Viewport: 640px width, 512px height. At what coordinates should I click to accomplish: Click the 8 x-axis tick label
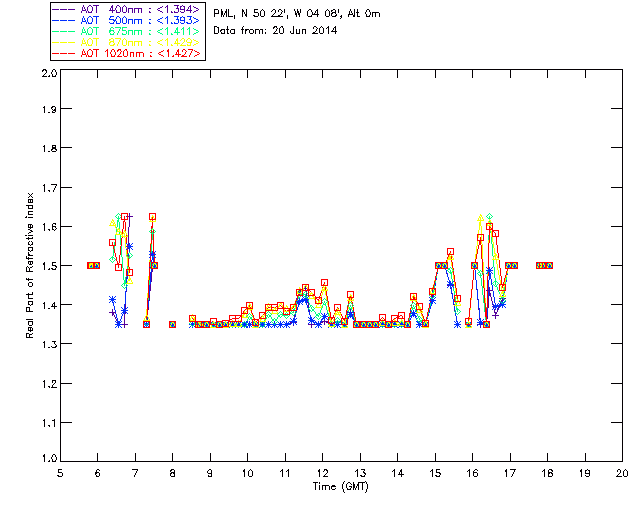tap(173, 473)
